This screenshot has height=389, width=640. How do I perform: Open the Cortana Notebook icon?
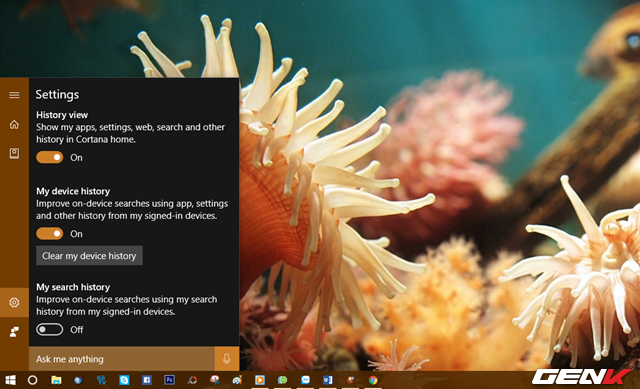(x=14, y=153)
